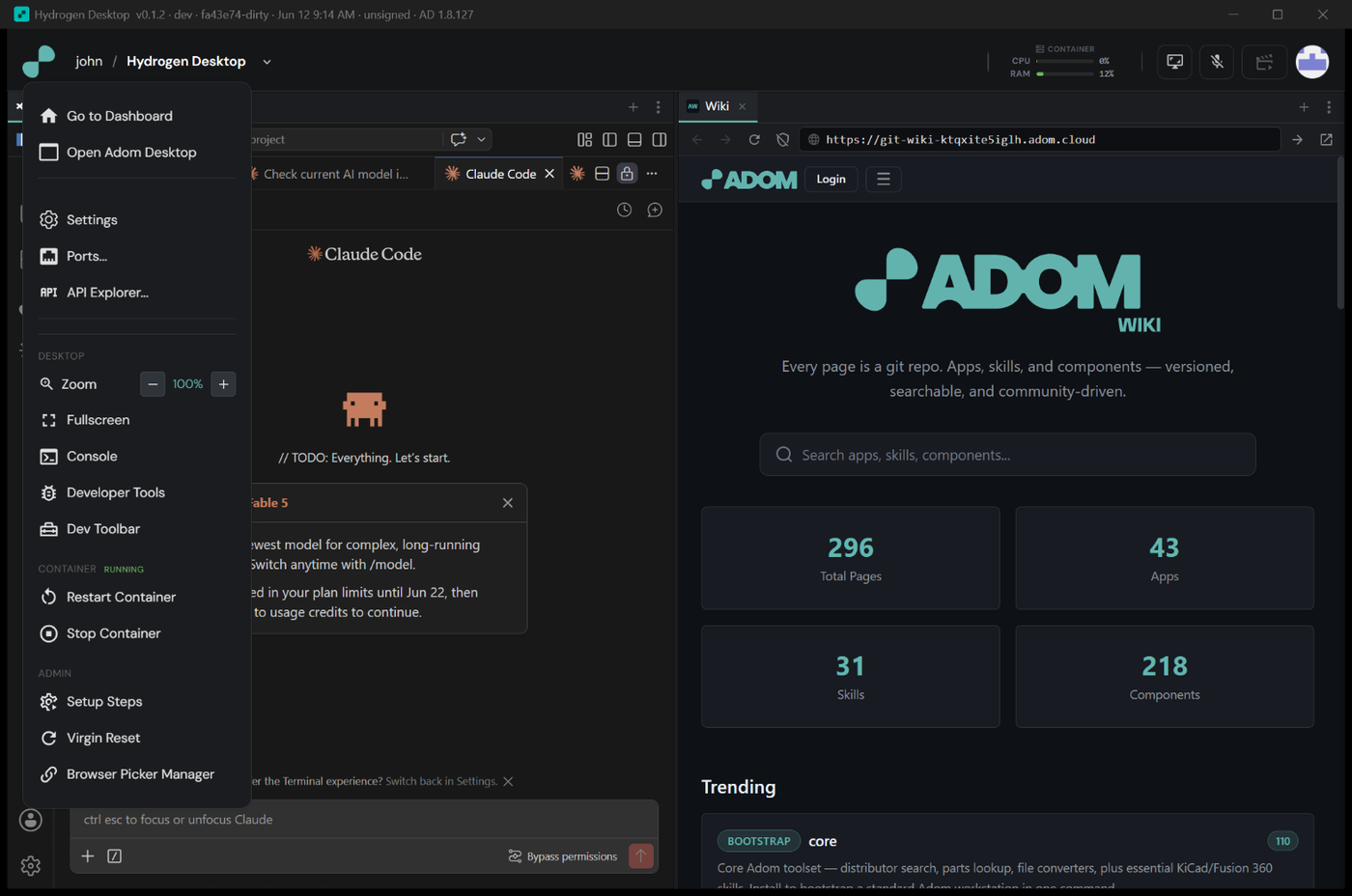Click the customize layout icon
The height and width of the screenshot is (896, 1352).
(584, 140)
